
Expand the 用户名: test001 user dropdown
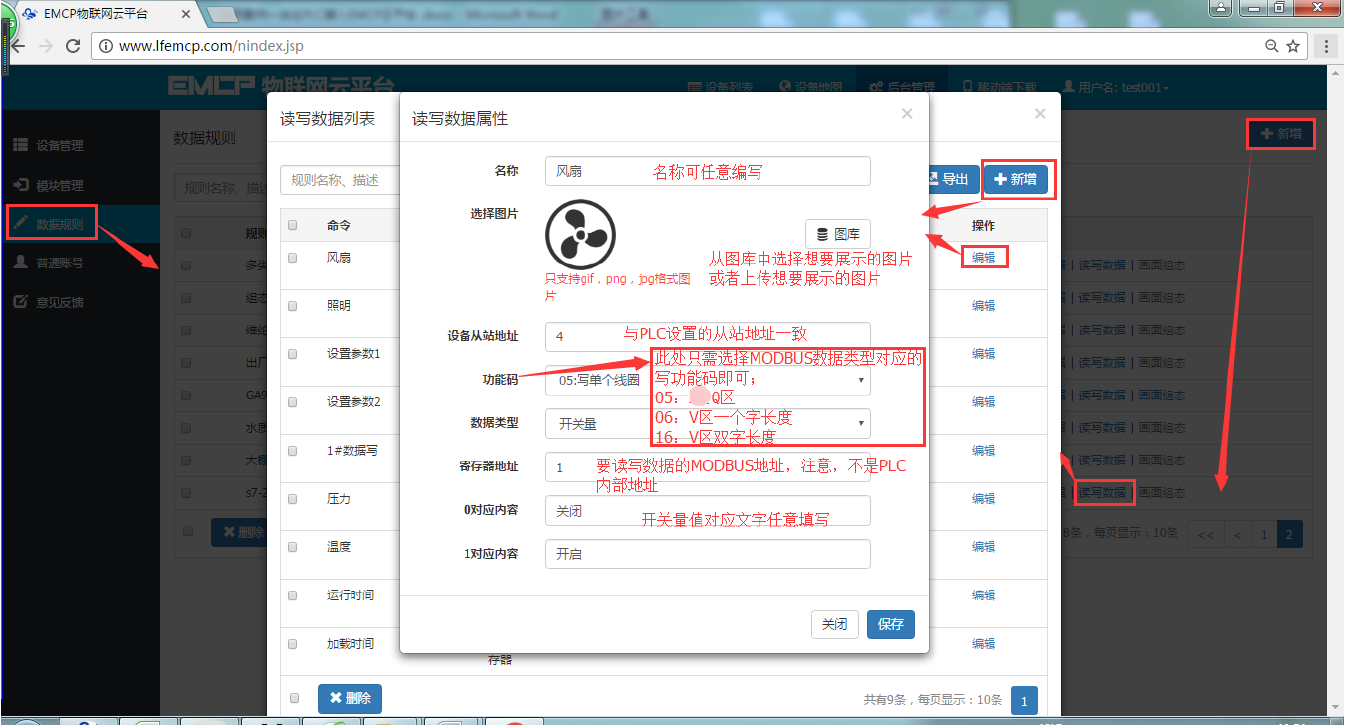(1115, 87)
